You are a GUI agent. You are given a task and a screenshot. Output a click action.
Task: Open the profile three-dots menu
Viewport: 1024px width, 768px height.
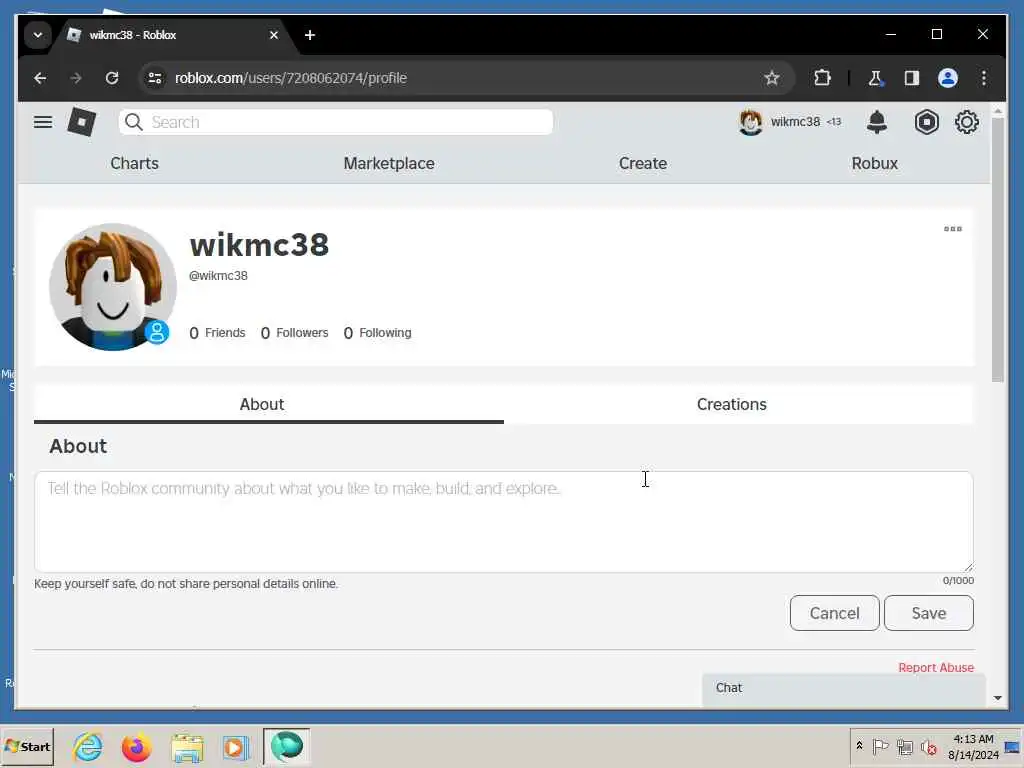coord(953,229)
